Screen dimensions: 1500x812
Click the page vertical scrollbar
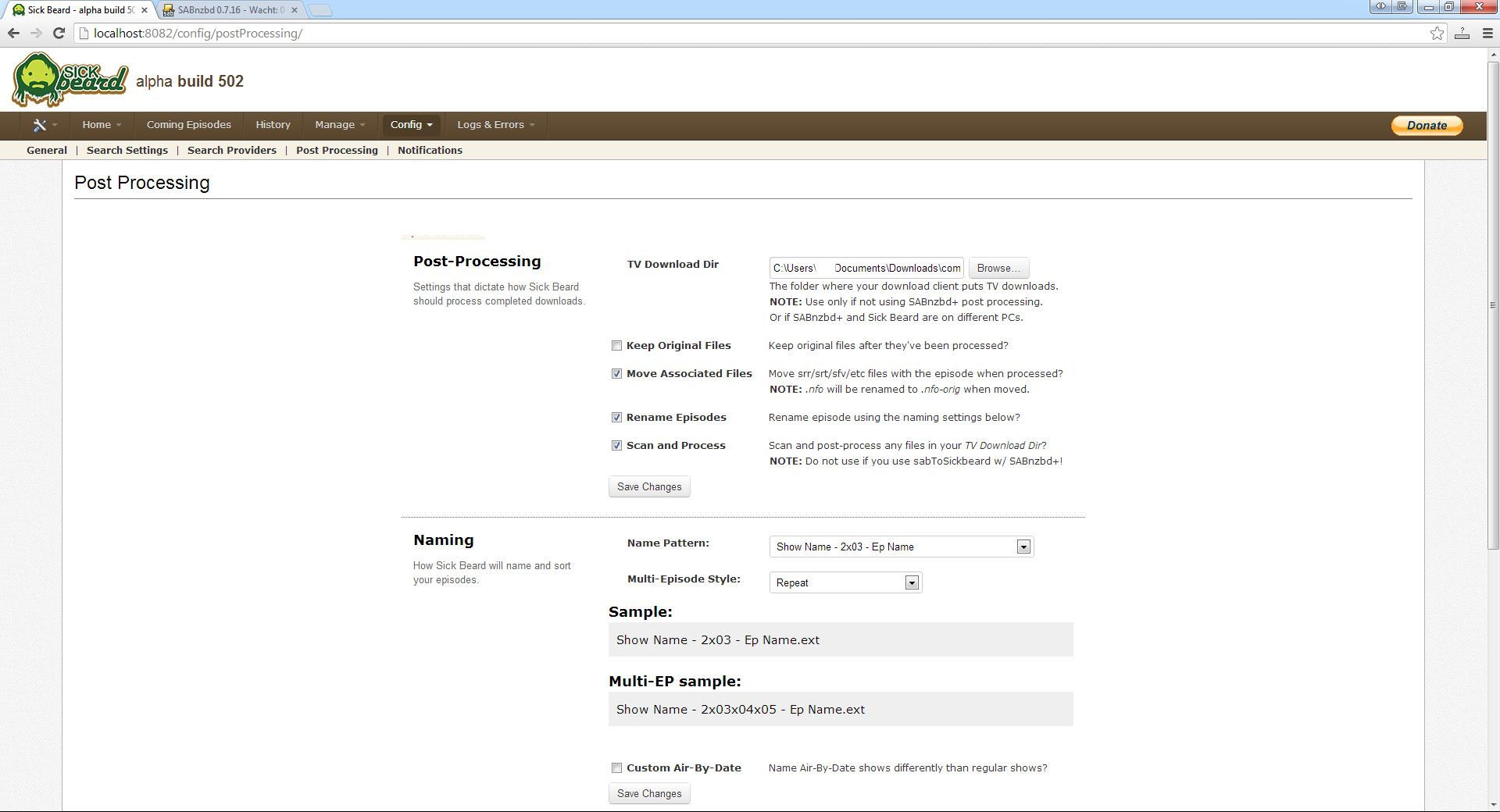coord(1493,304)
